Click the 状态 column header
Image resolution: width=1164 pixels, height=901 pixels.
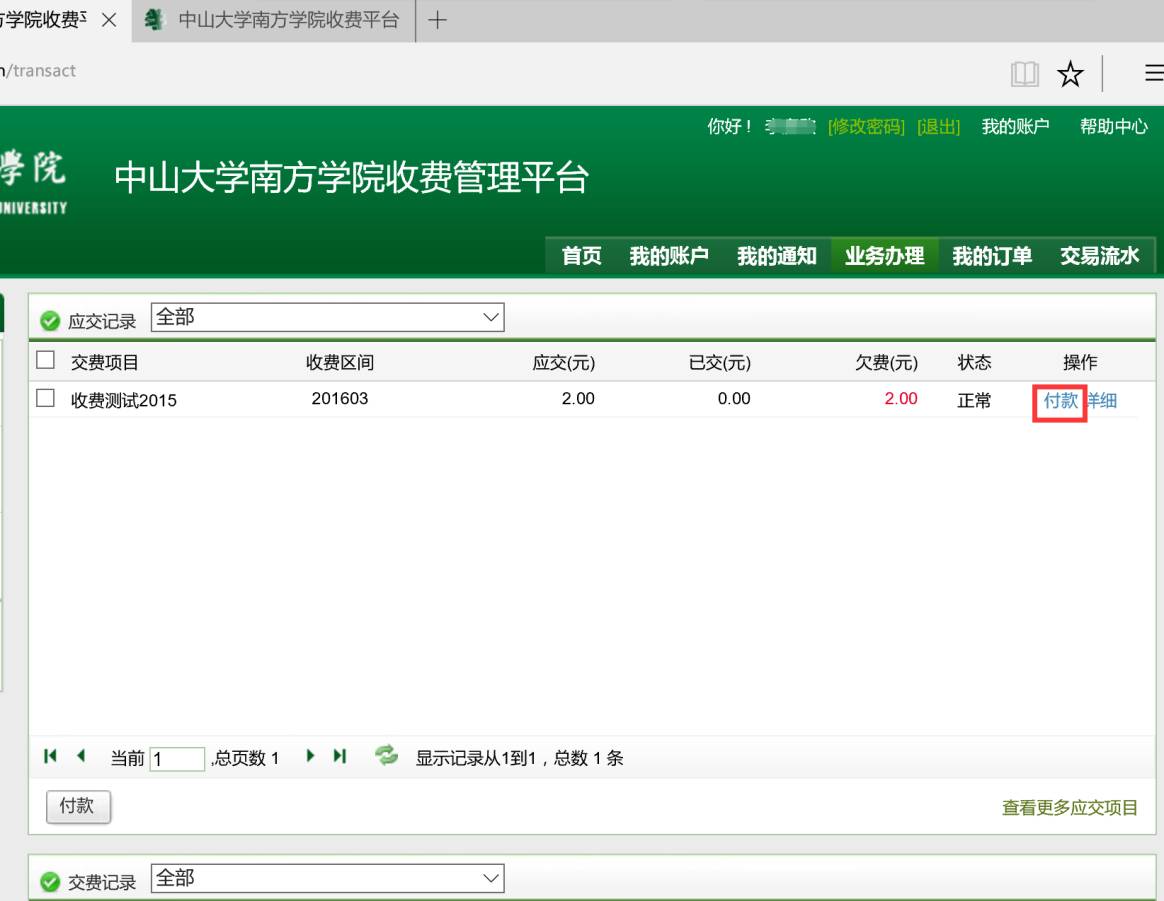coord(974,362)
